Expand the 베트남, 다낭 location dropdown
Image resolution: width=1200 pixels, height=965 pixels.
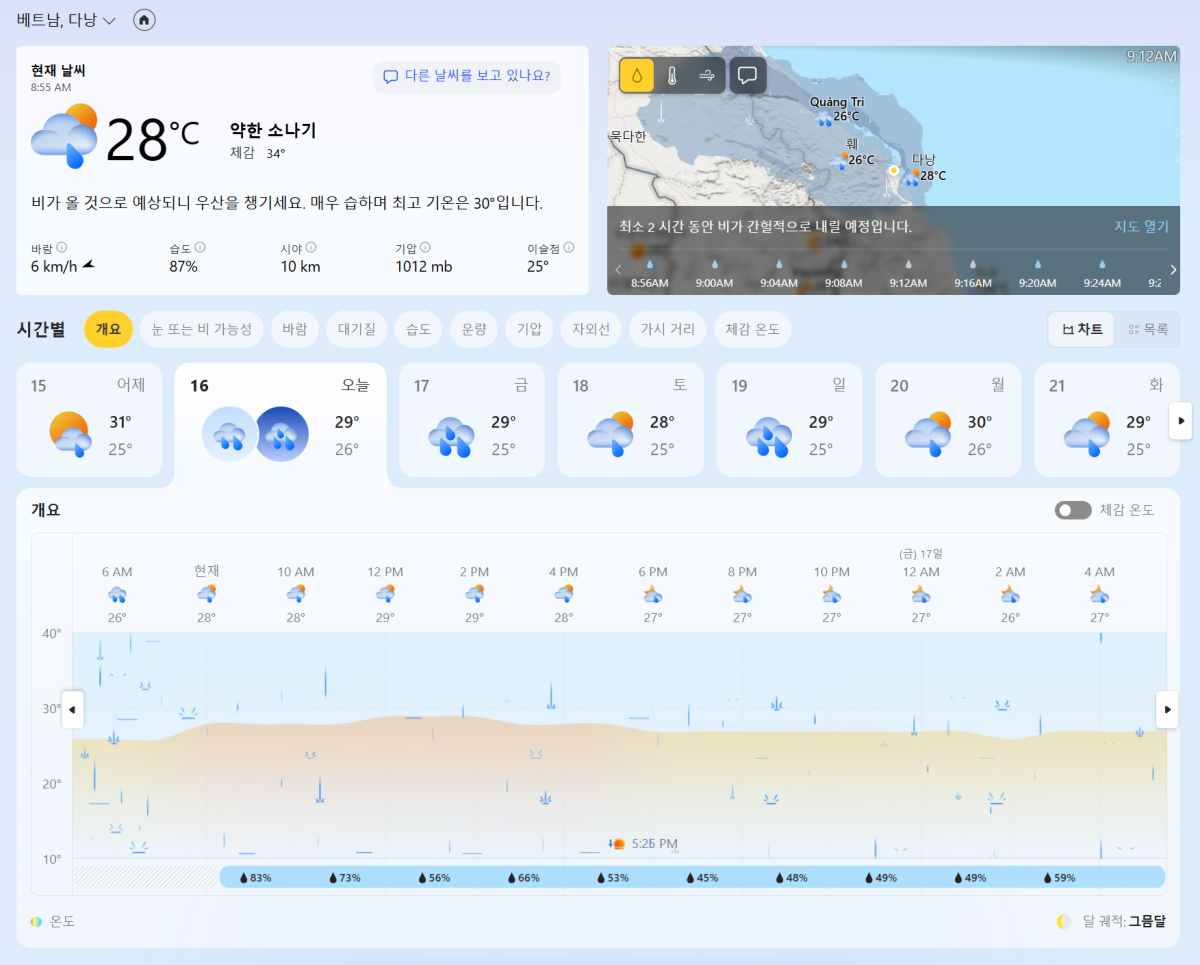pyautogui.click(x=66, y=20)
